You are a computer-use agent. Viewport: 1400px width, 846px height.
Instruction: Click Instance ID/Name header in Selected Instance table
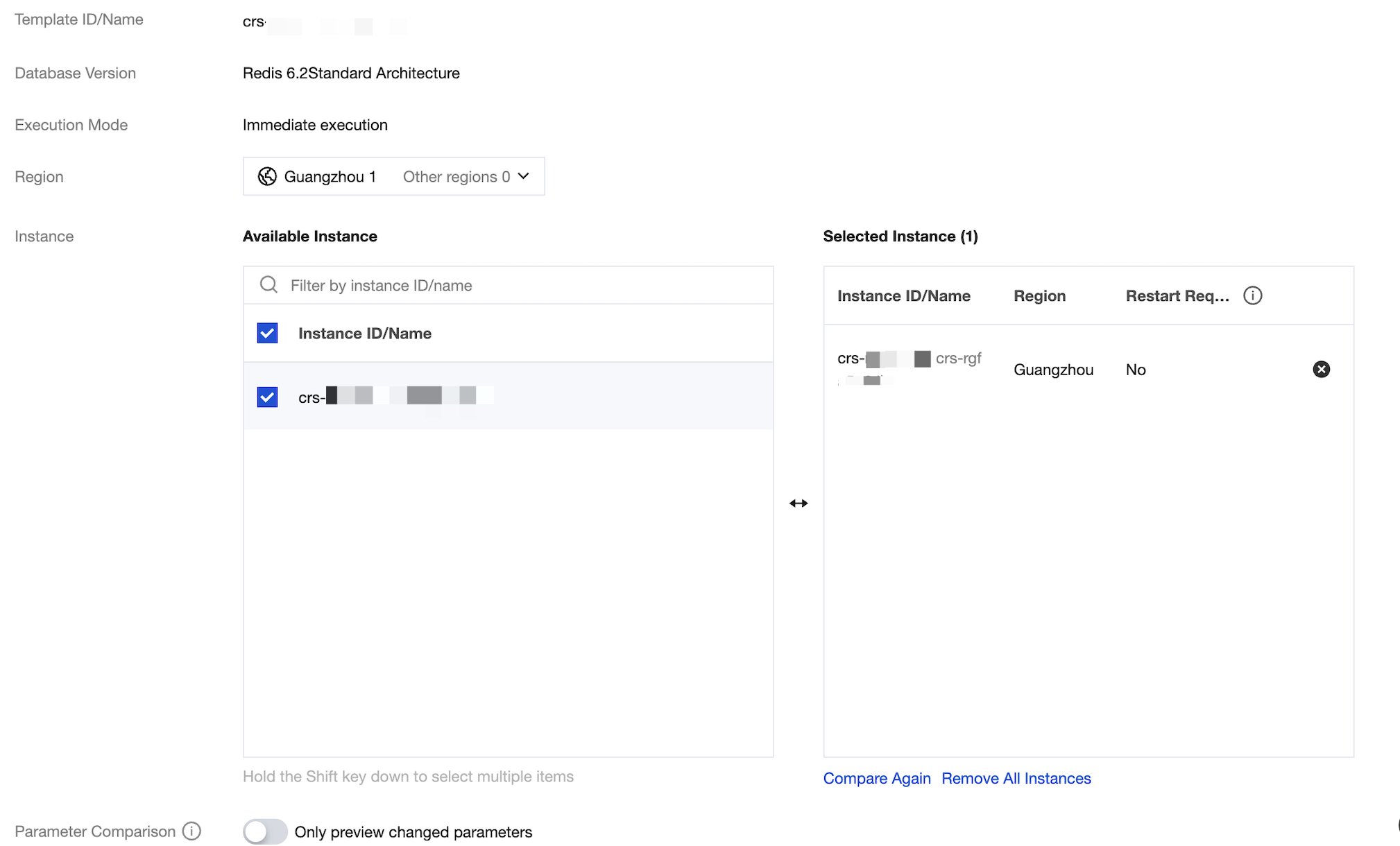point(903,296)
